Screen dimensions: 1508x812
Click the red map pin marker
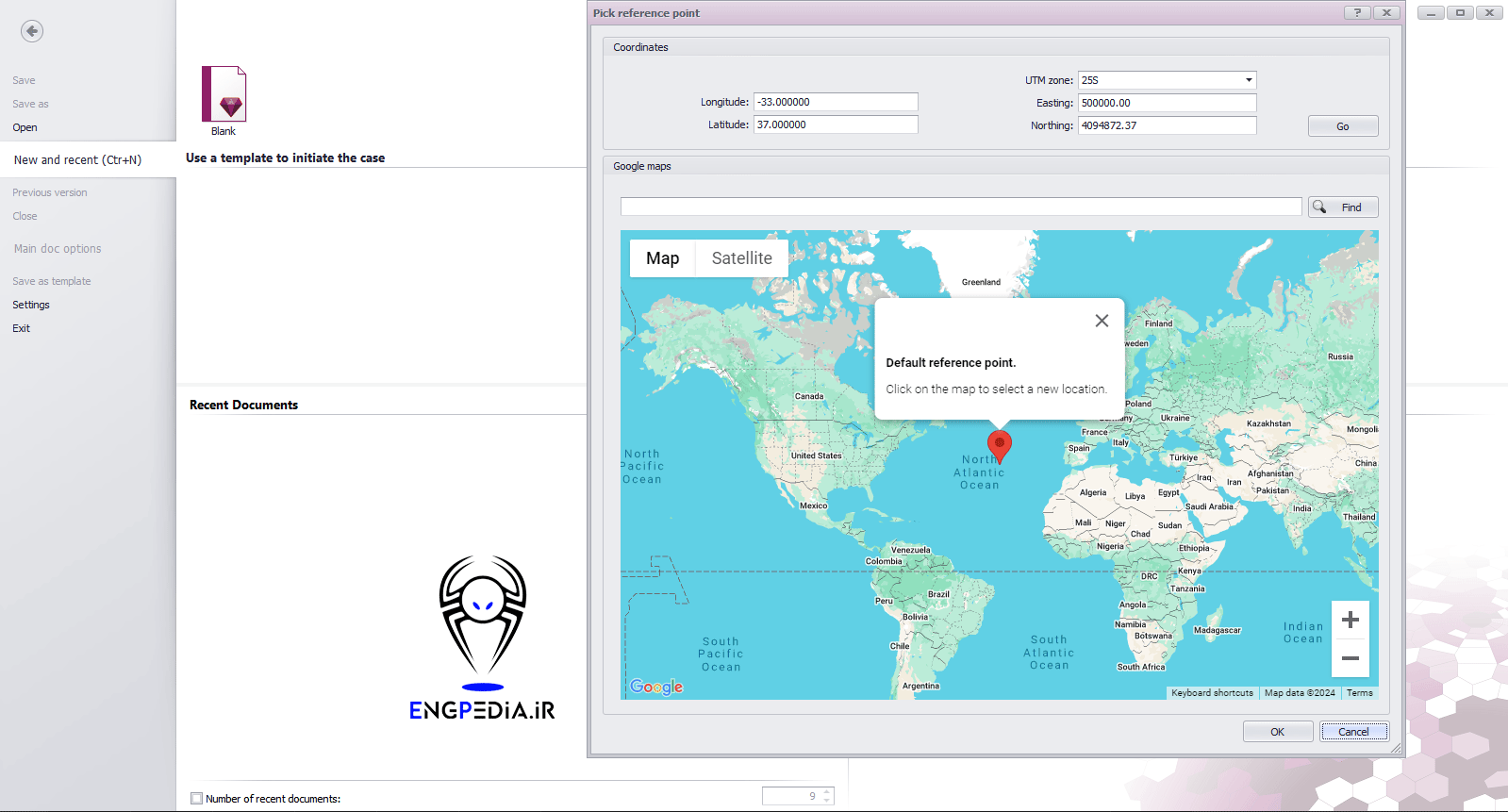999,444
